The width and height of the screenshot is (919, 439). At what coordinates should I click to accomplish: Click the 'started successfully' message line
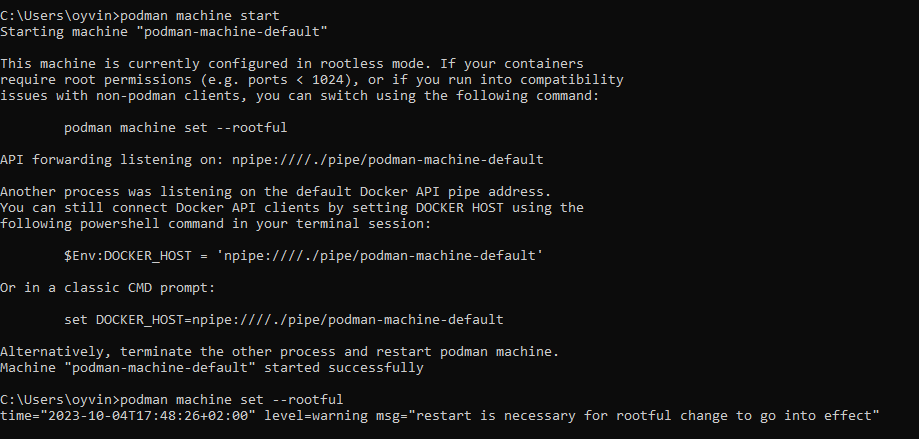click(x=212, y=367)
